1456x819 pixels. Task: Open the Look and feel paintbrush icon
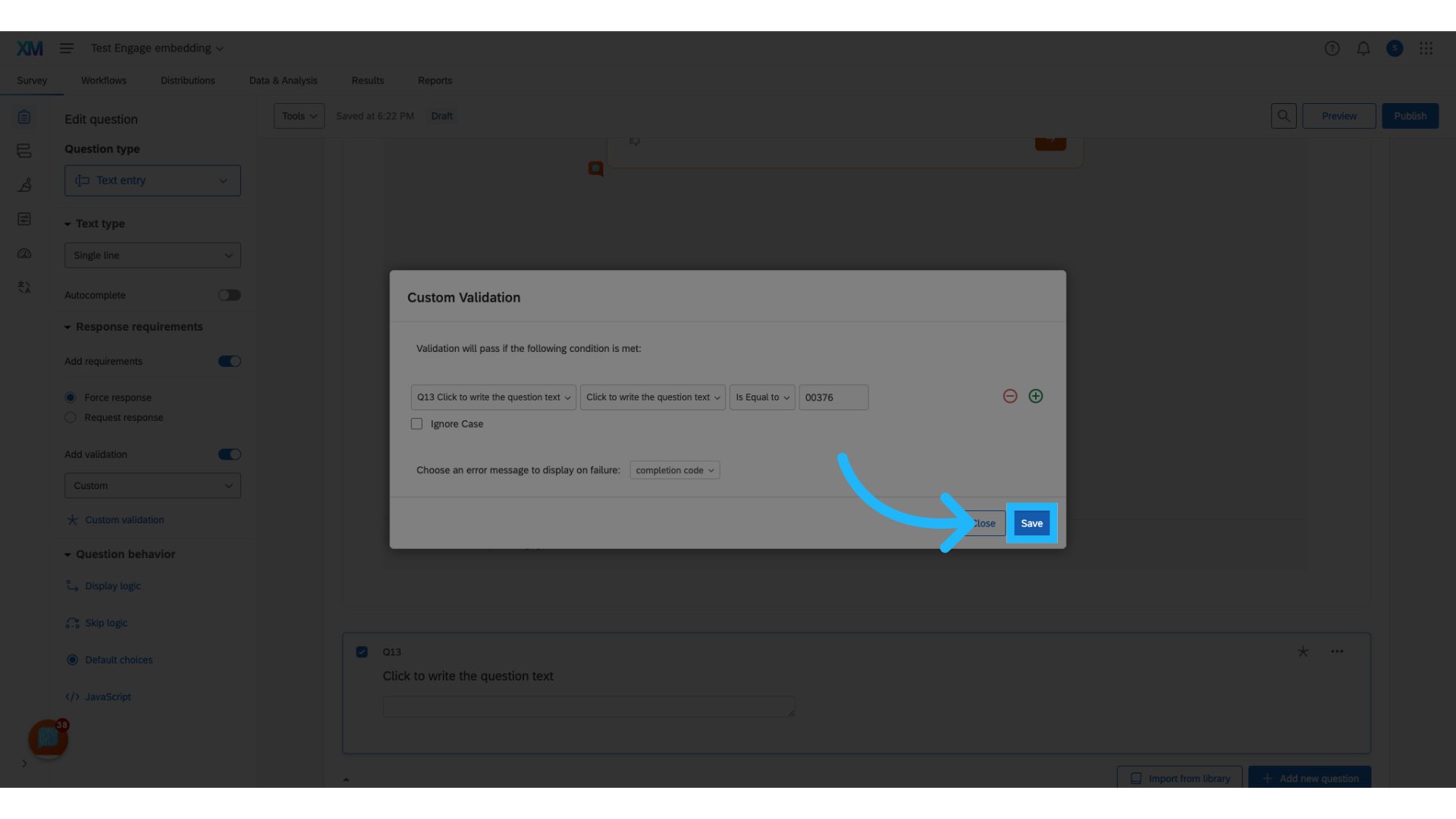pos(24,185)
